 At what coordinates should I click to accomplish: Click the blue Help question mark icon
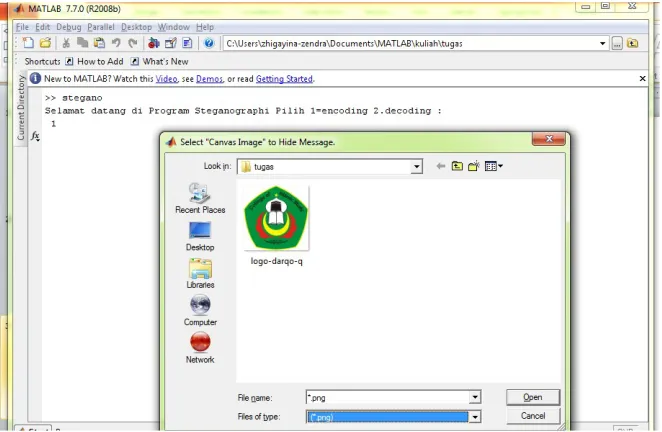209,43
